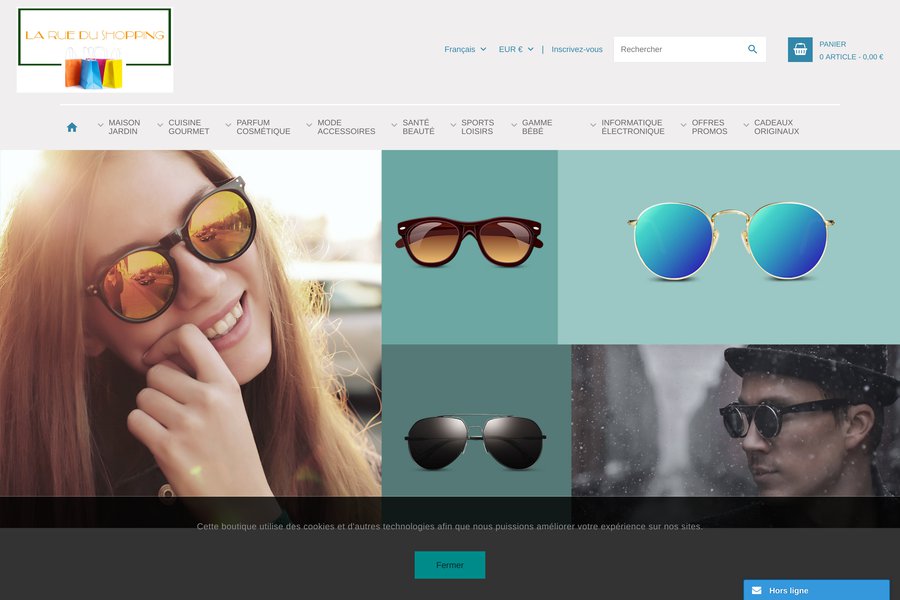Open the Sports Loisirs menu
Image resolution: width=900 pixels, height=600 pixels.
[x=477, y=127]
